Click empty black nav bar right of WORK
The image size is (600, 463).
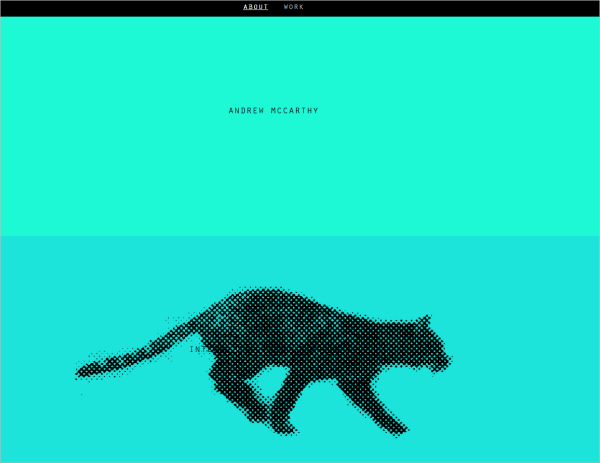450,7
